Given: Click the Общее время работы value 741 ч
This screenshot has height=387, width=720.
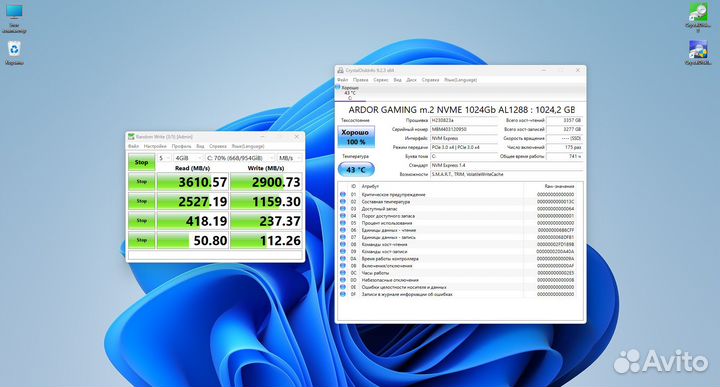Looking at the screenshot, I should tap(564, 157).
